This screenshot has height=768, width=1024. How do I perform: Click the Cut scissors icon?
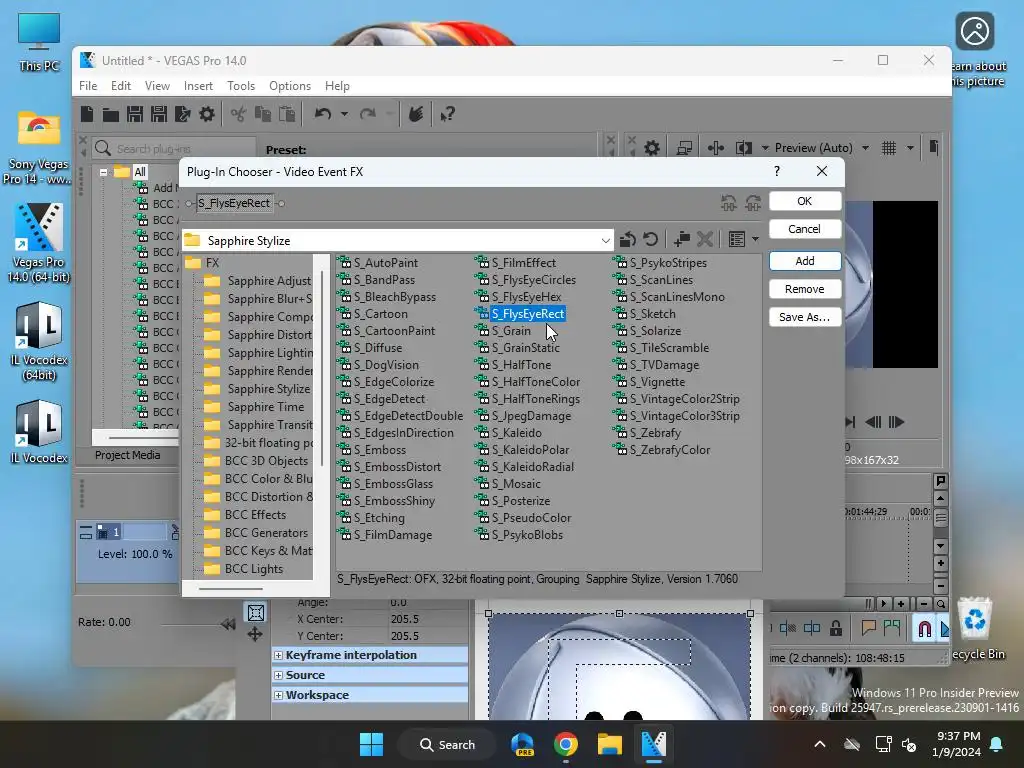pyautogui.click(x=238, y=114)
